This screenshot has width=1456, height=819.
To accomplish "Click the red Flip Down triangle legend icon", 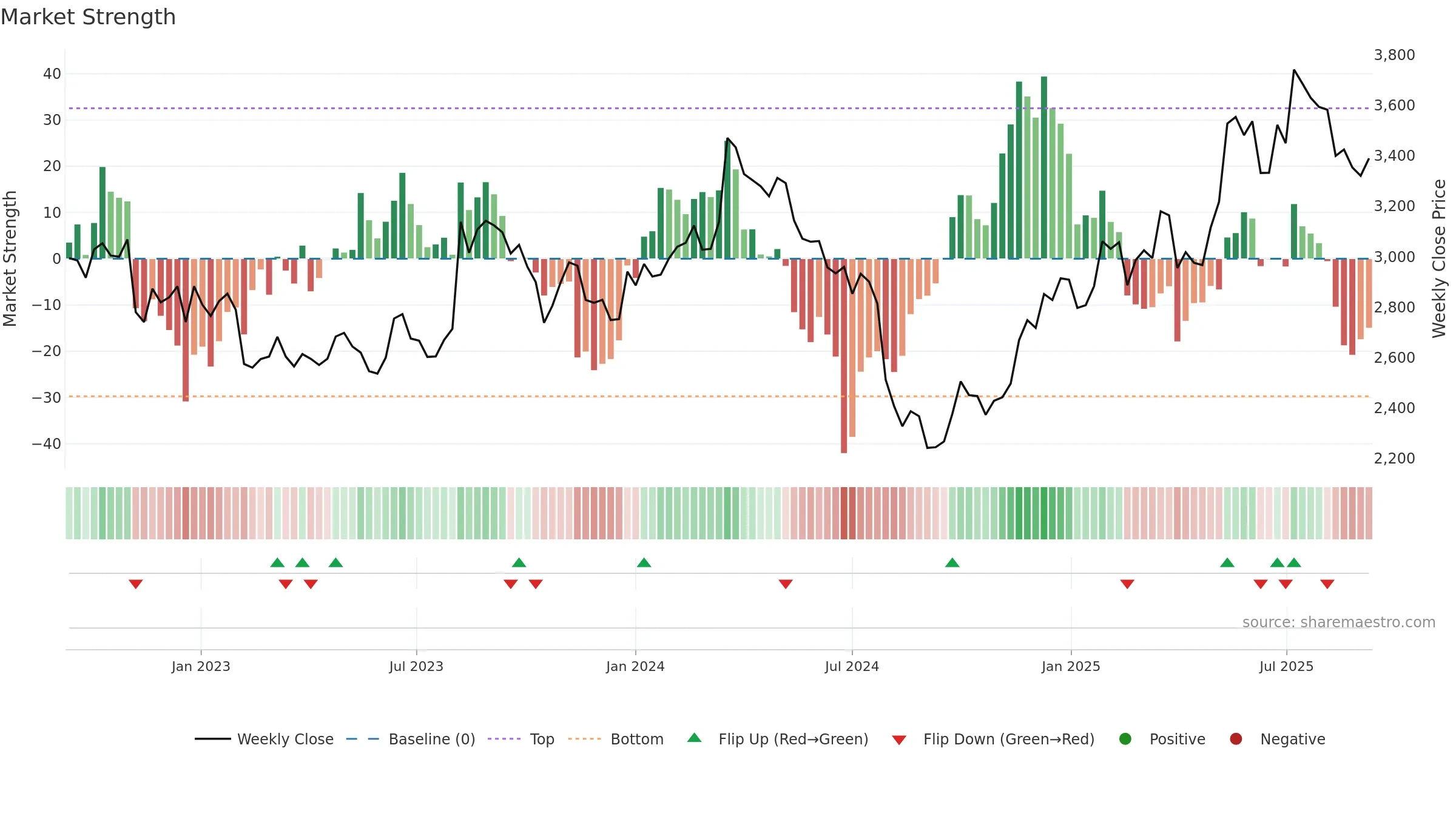I will [899, 740].
